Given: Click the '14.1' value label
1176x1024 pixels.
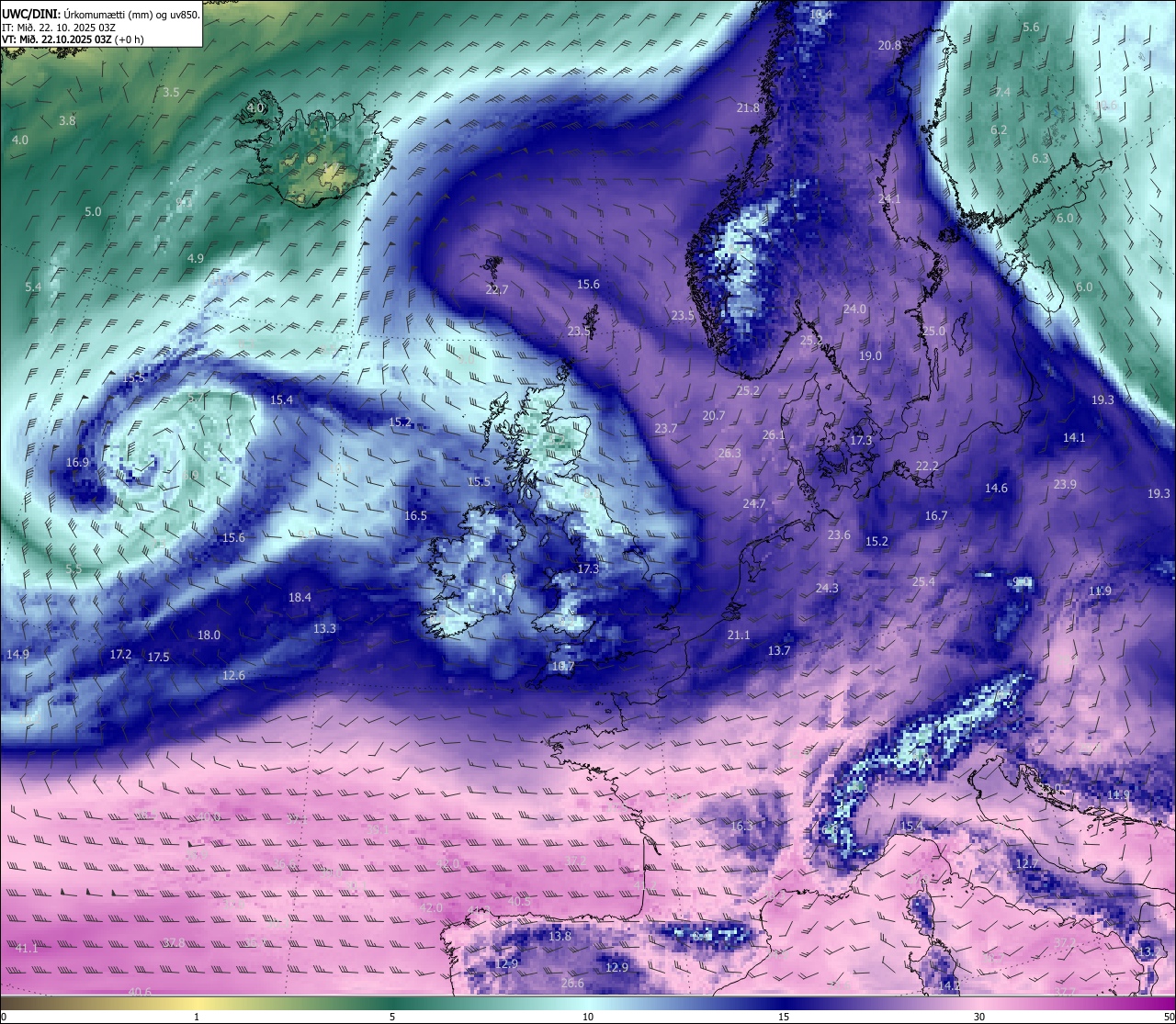Looking at the screenshot, I should coord(1074,437).
